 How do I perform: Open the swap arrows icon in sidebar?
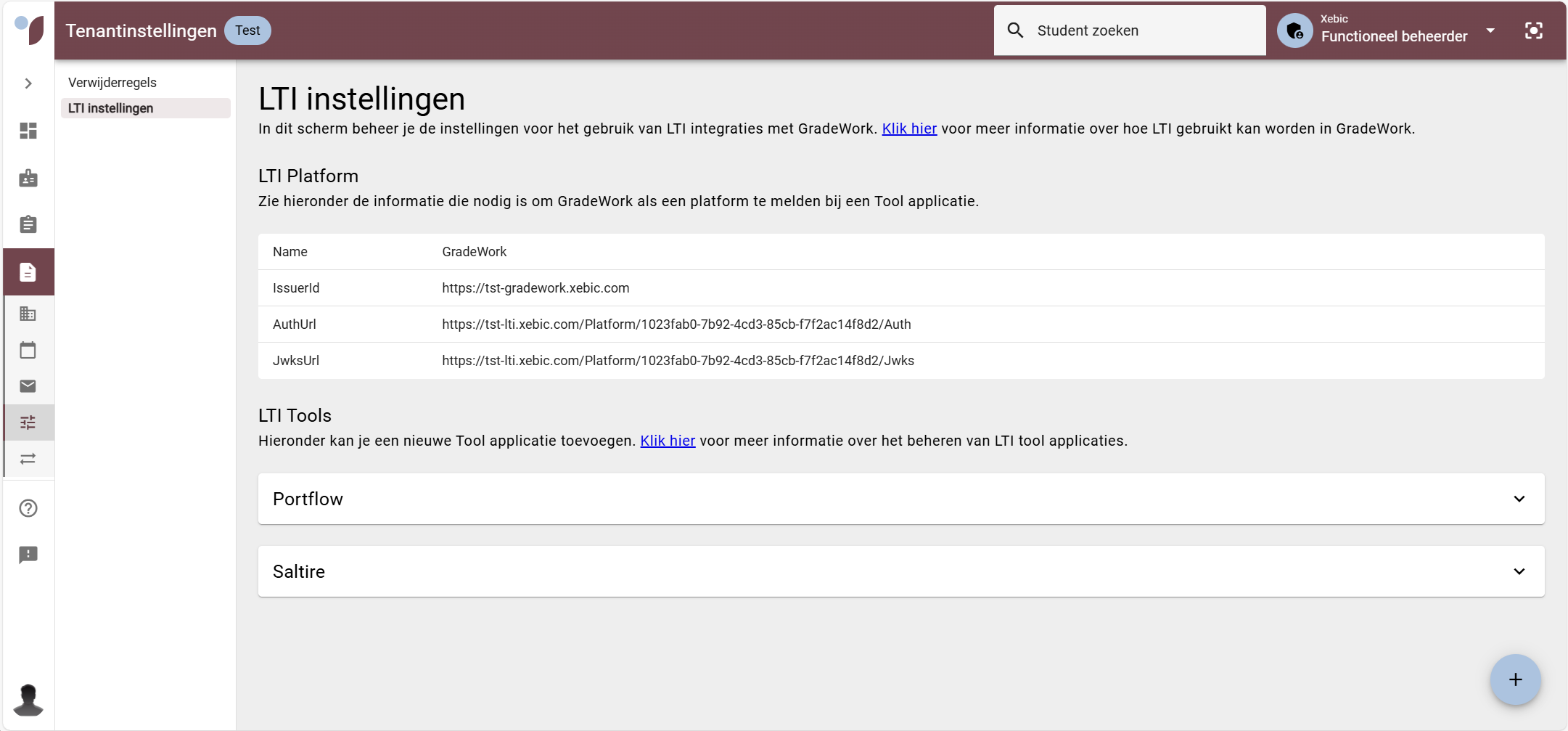click(x=28, y=459)
